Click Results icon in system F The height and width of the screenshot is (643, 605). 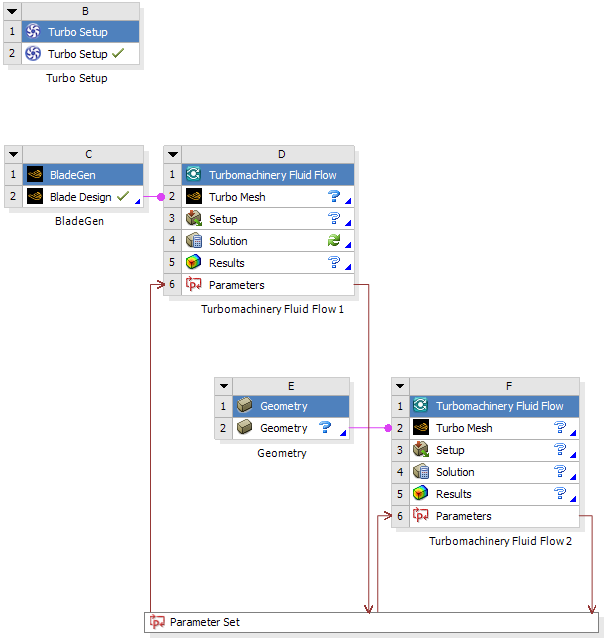click(421, 494)
